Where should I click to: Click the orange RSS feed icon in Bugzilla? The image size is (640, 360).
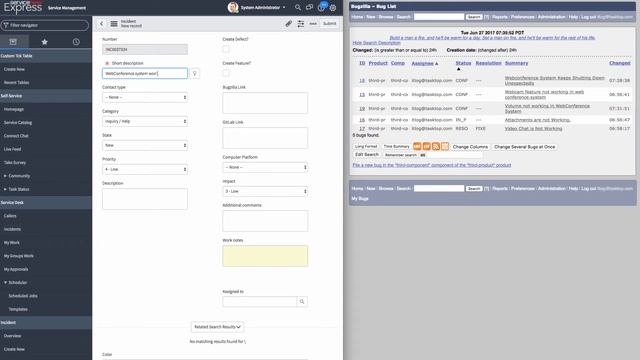[436, 146]
